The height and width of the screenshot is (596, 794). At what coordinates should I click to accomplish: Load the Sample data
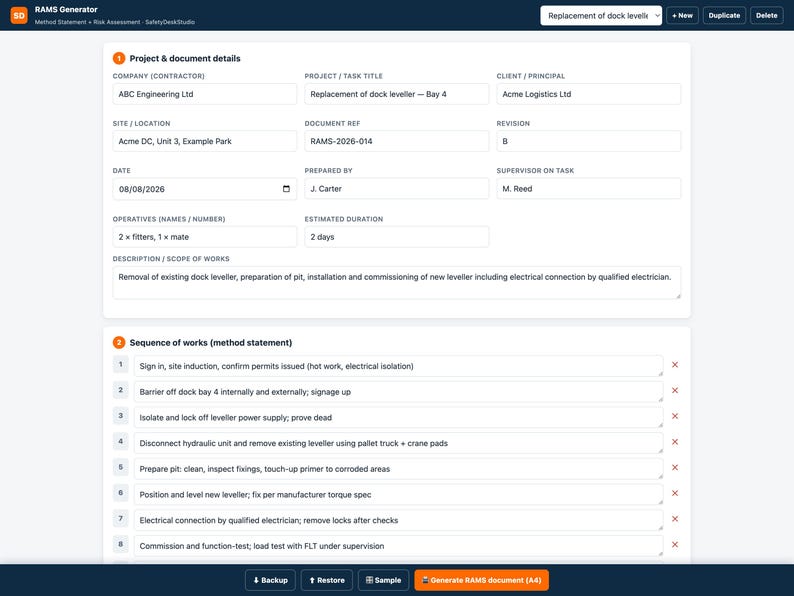(x=383, y=580)
